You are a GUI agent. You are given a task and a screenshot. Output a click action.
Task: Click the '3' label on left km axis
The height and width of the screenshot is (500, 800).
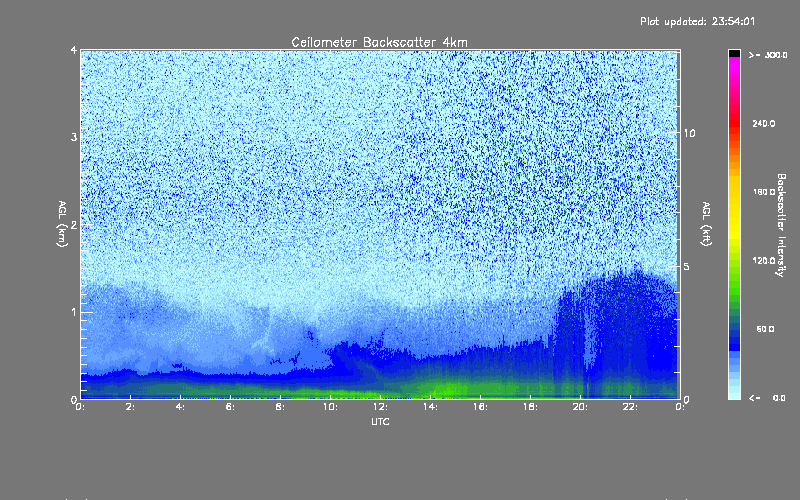pos(74,137)
